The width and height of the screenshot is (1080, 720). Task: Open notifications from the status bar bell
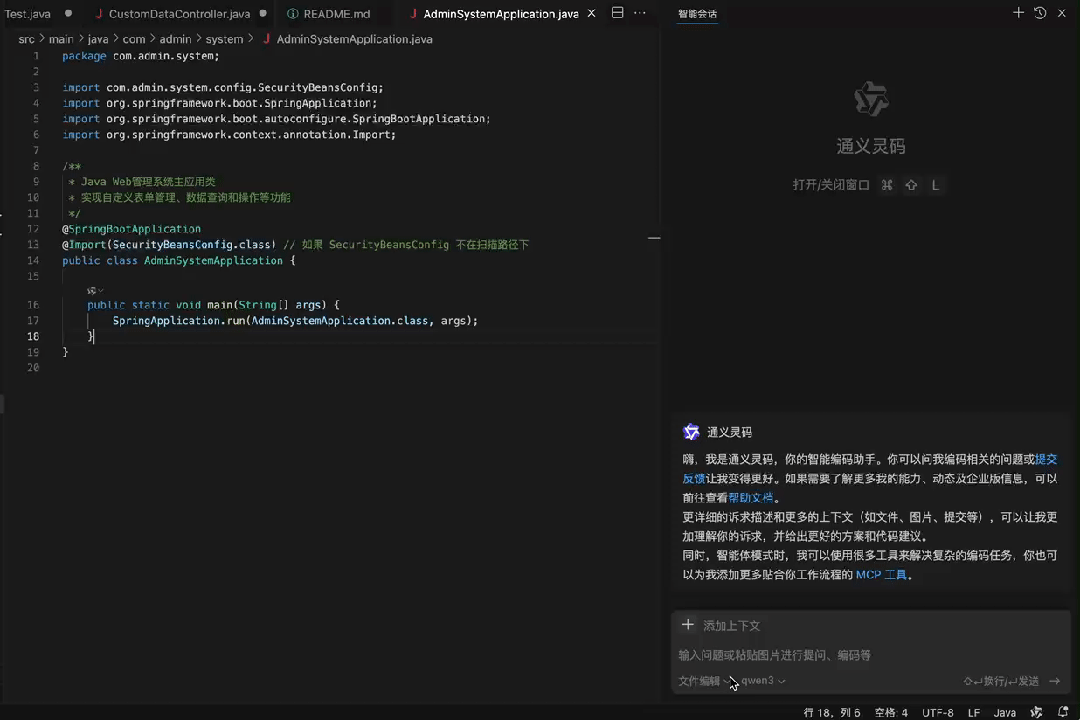click(1063, 712)
